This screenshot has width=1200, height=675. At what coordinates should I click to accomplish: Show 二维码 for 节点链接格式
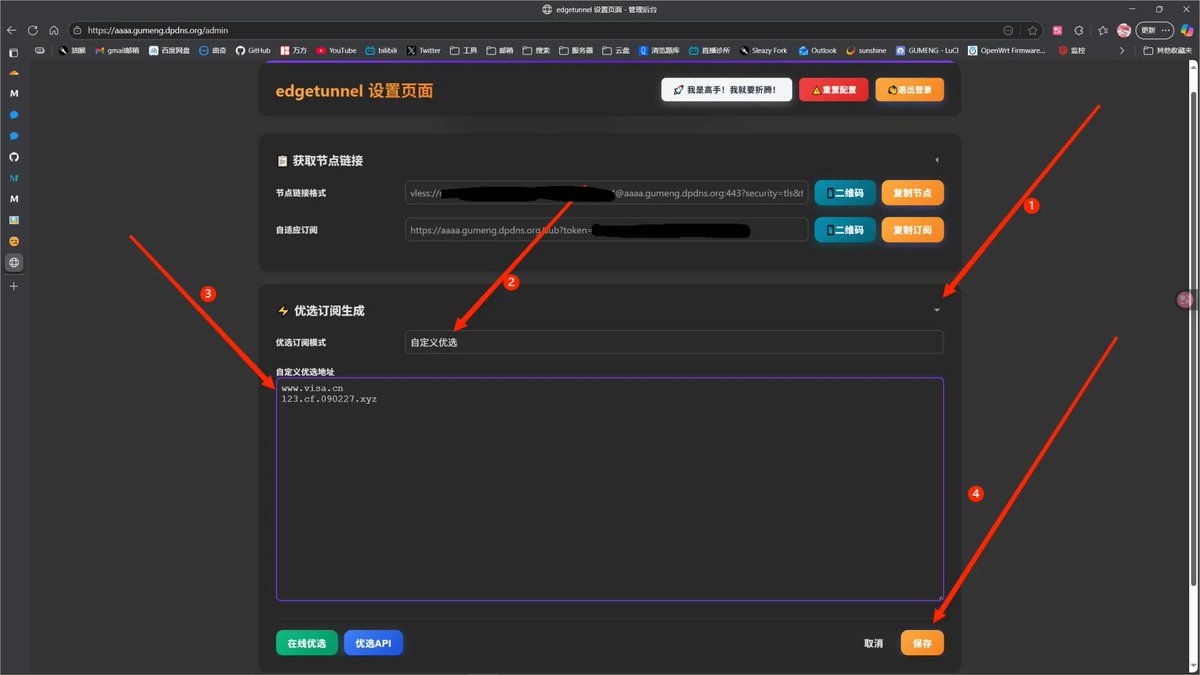click(x=846, y=193)
